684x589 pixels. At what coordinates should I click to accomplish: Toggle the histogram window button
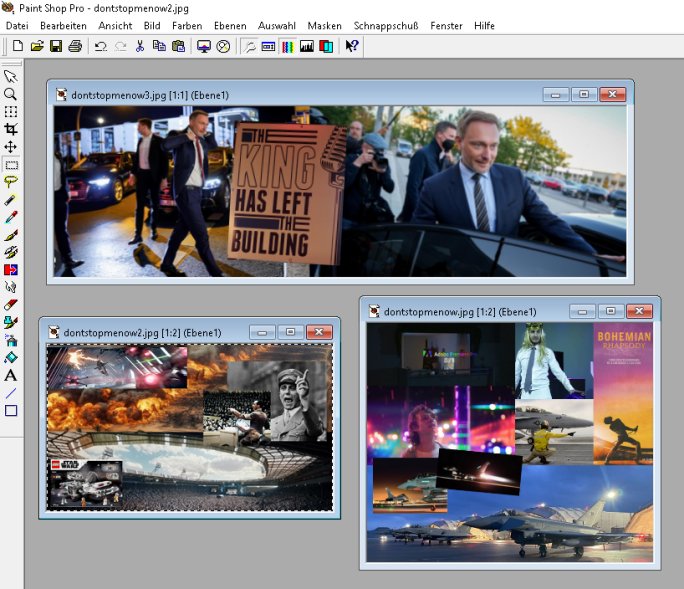[306, 46]
